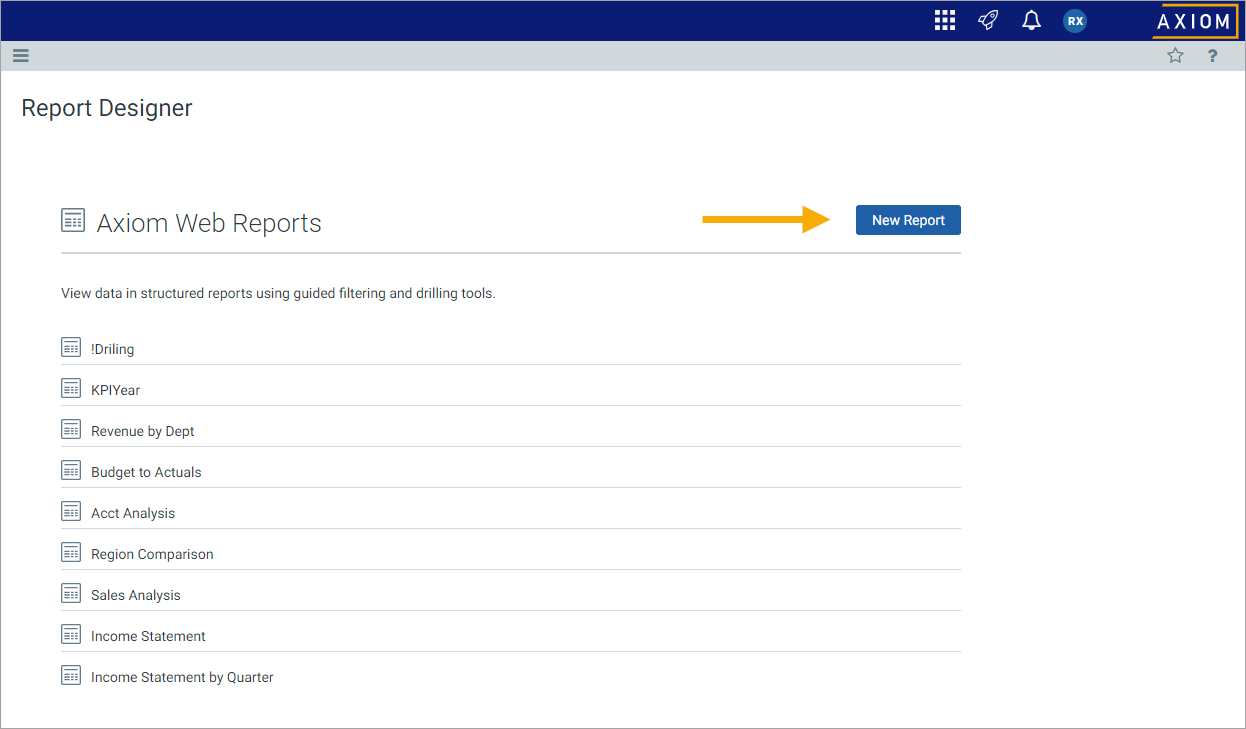Click the report icon beside Revenue by Dept
This screenshot has height=729, width=1246.
click(x=71, y=430)
